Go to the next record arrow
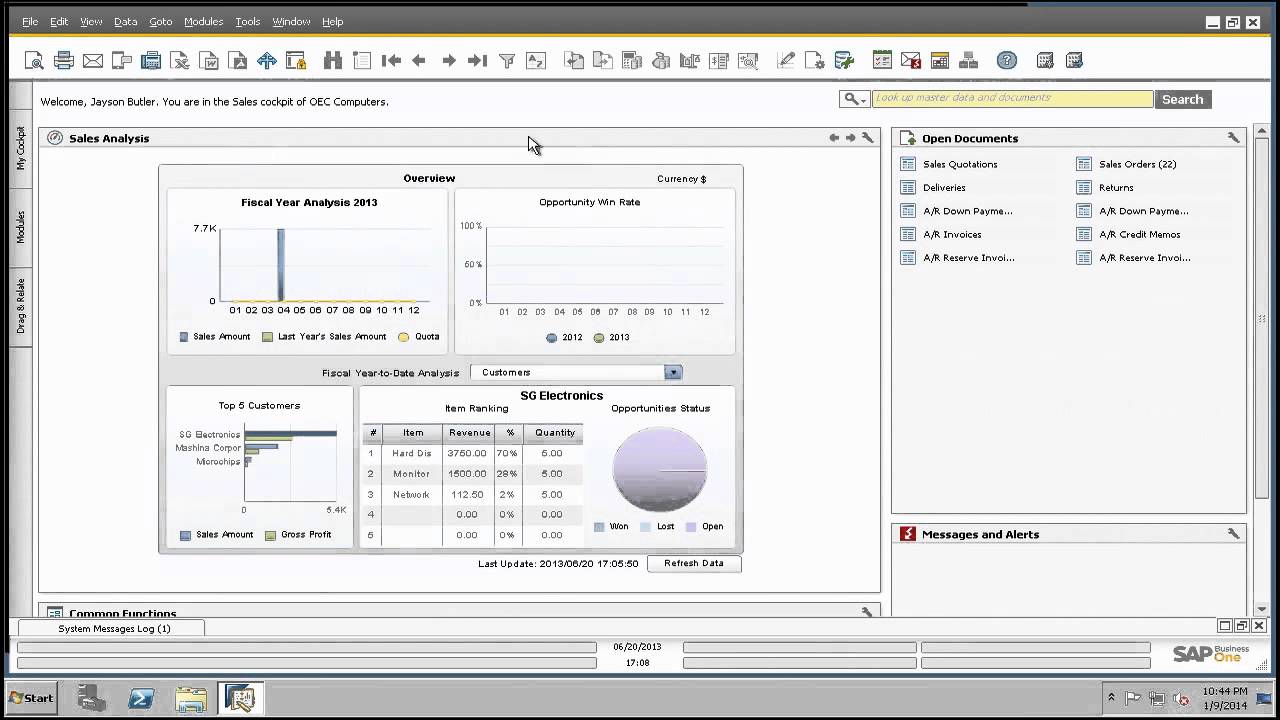This screenshot has height=720, width=1280. 449,61
